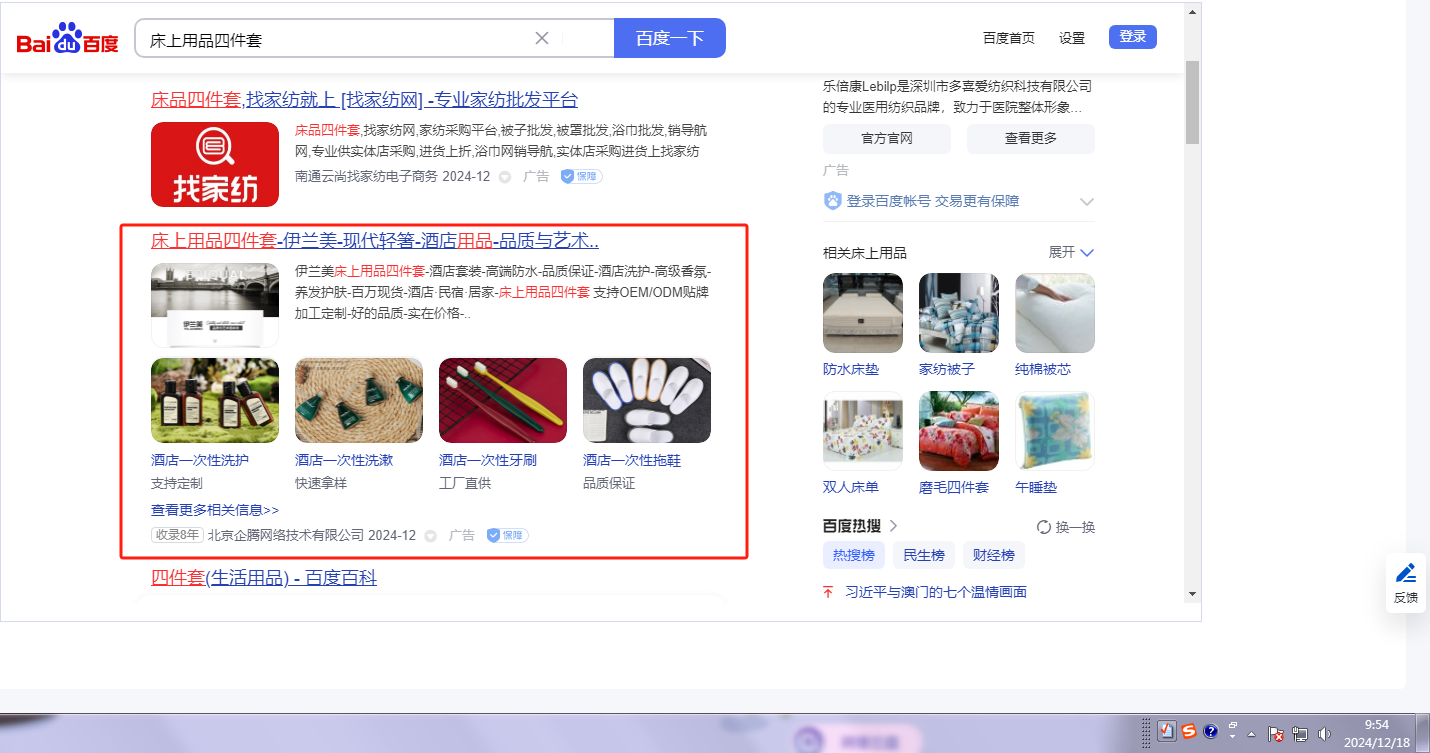1430x753 pixels.
Task: Click the 官方官网 button
Action: pyautogui.click(x=887, y=138)
